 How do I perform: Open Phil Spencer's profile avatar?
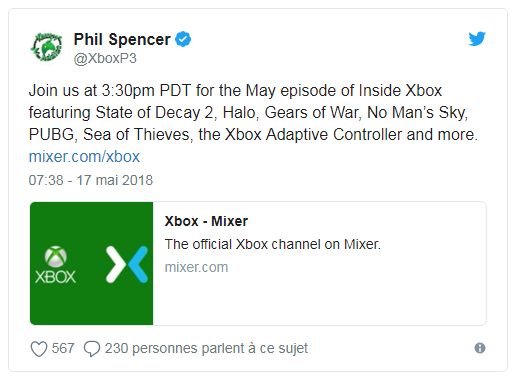[47, 47]
